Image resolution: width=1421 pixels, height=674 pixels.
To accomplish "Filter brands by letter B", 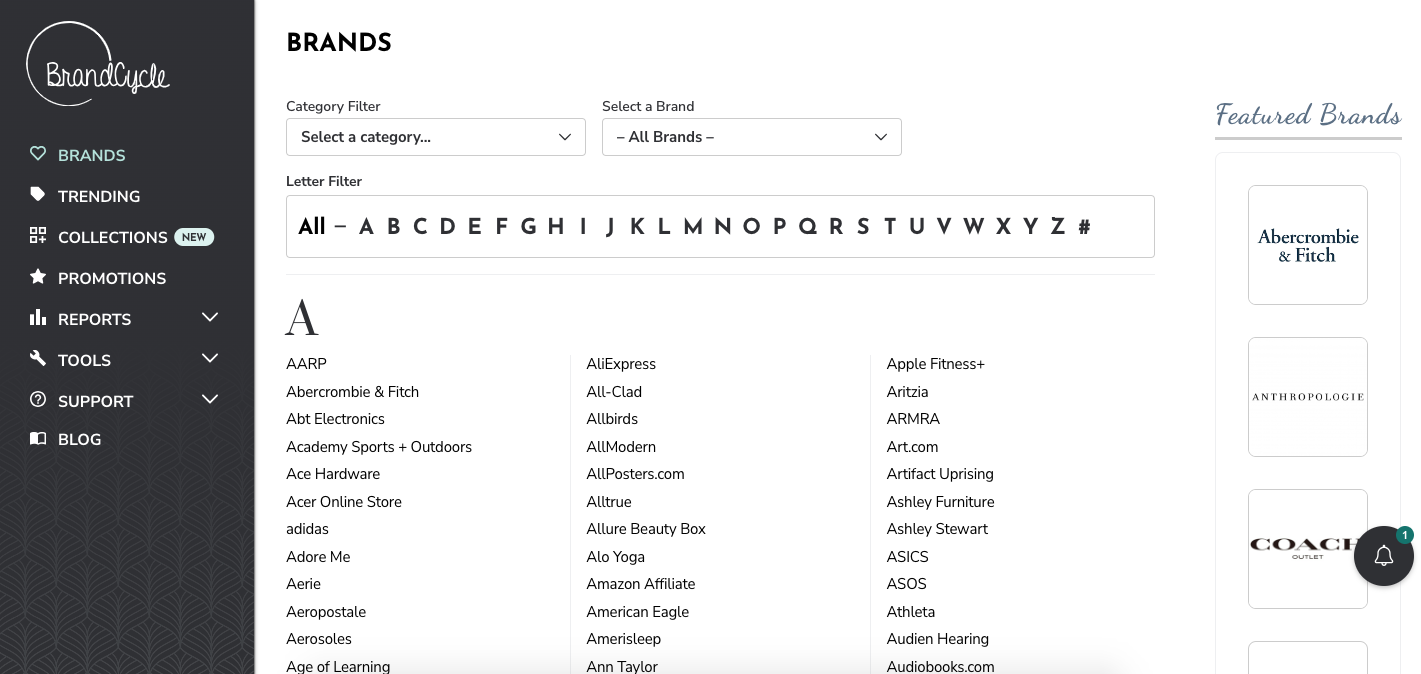I will pos(393,227).
